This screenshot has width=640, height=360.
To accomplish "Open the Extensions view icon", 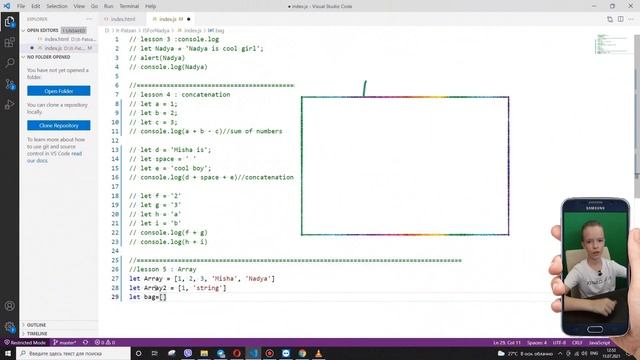I will (9, 42).
